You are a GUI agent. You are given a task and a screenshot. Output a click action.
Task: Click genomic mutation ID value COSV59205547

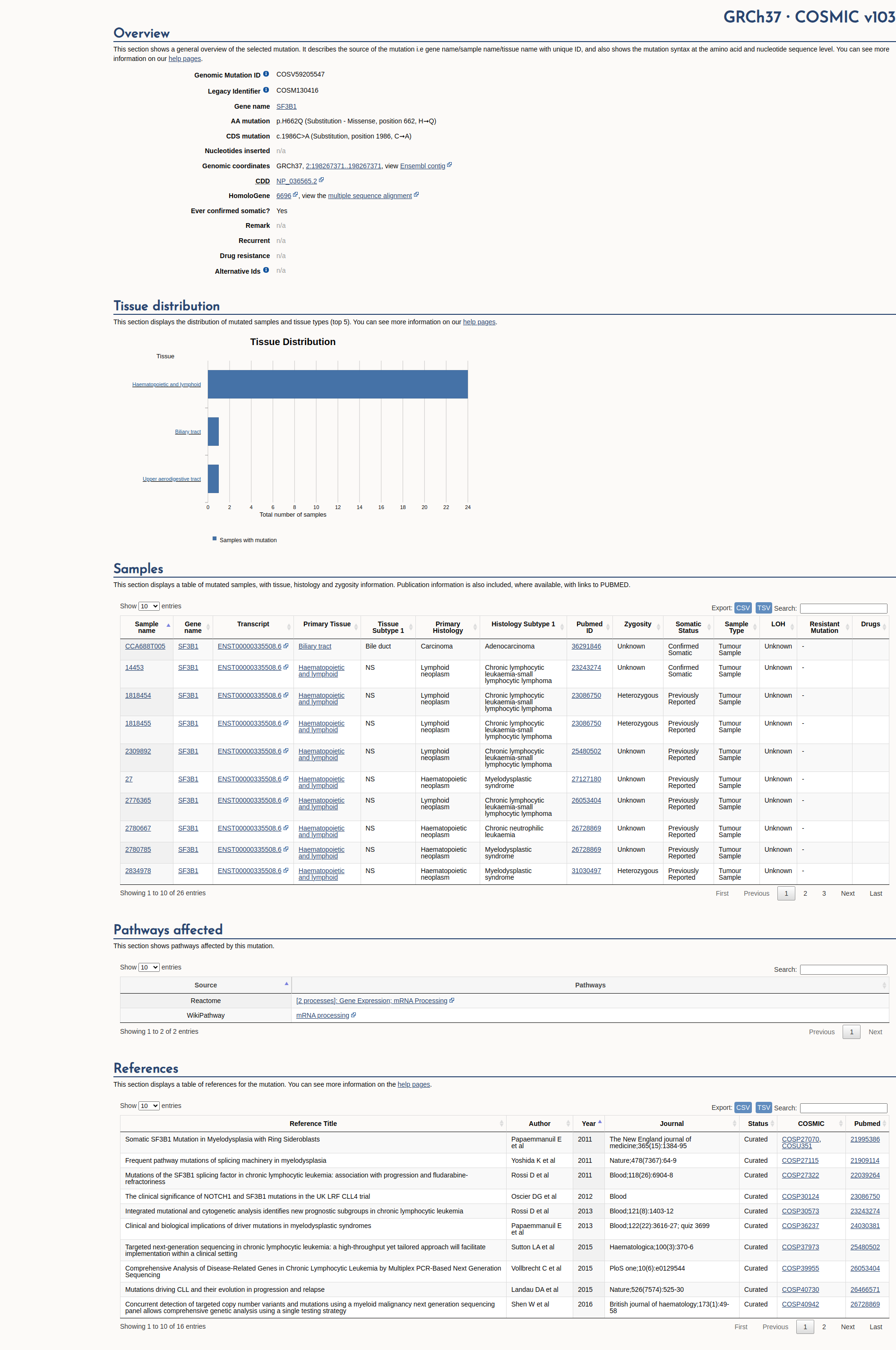301,74
